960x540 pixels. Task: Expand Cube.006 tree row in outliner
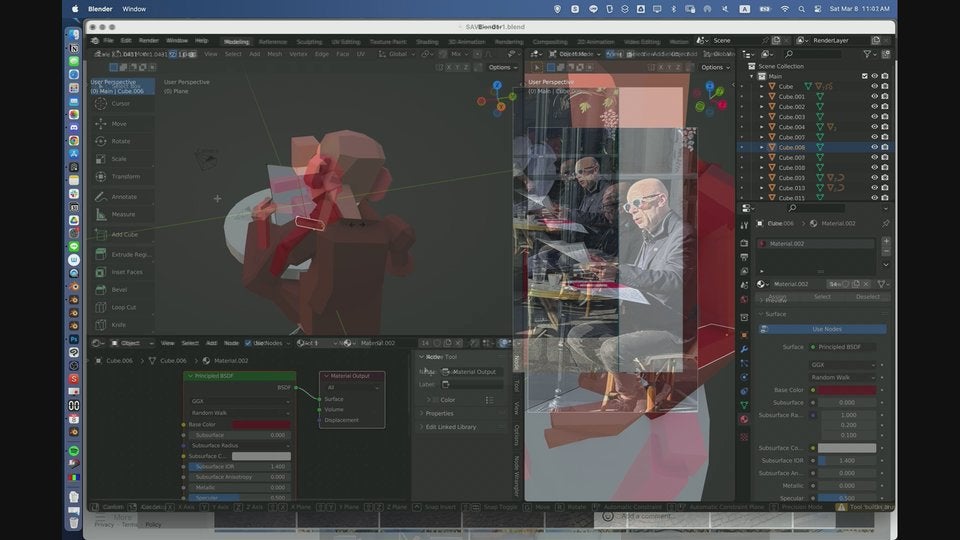click(762, 147)
